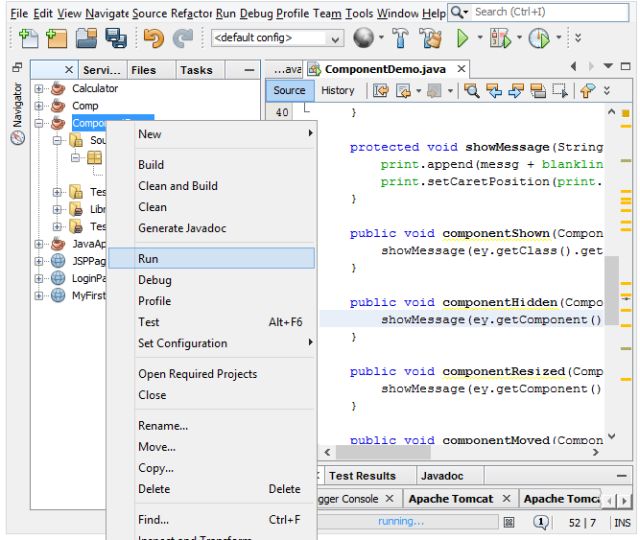Click the Clean and Build Project icon
640x540 pixels.
point(431,38)
